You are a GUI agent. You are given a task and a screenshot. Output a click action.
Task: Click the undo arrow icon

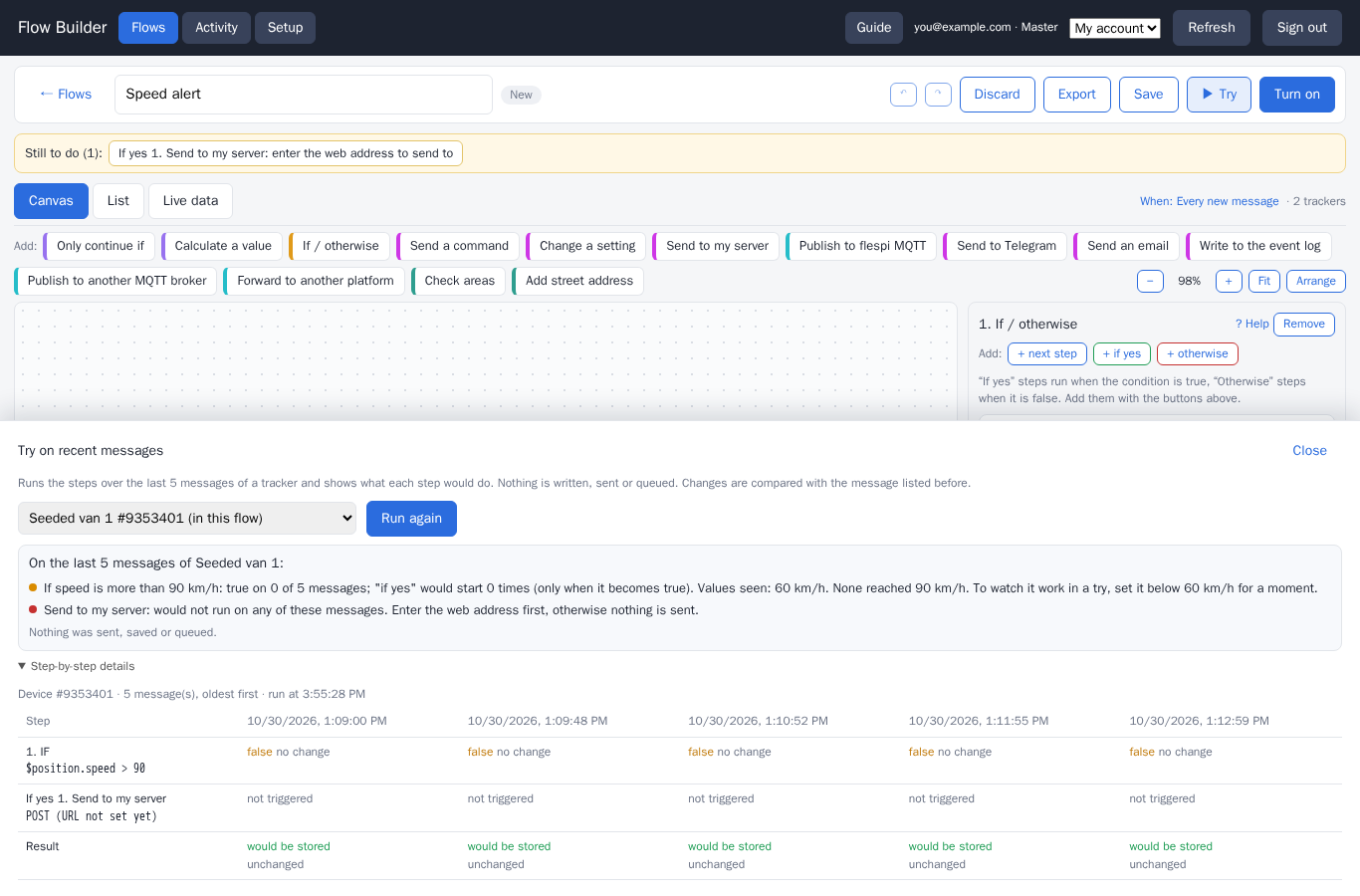point(903,95)
